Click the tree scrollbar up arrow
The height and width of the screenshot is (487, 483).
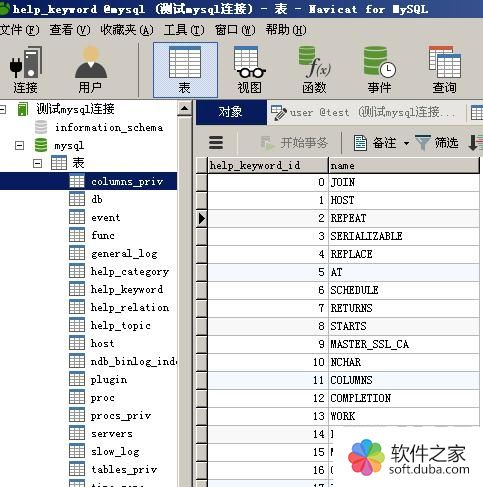coord(184,108)
